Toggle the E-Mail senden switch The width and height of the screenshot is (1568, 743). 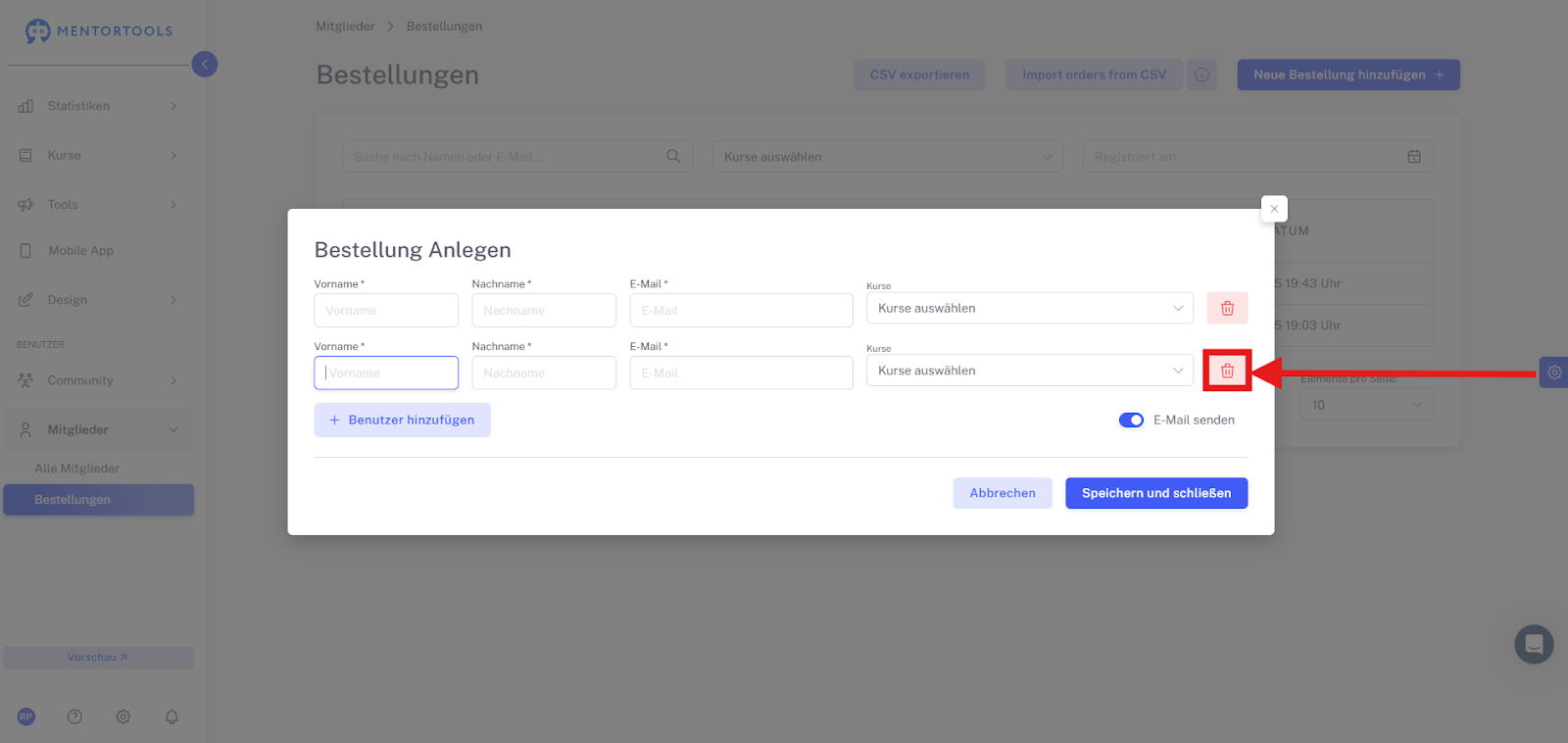[1131, 420]
